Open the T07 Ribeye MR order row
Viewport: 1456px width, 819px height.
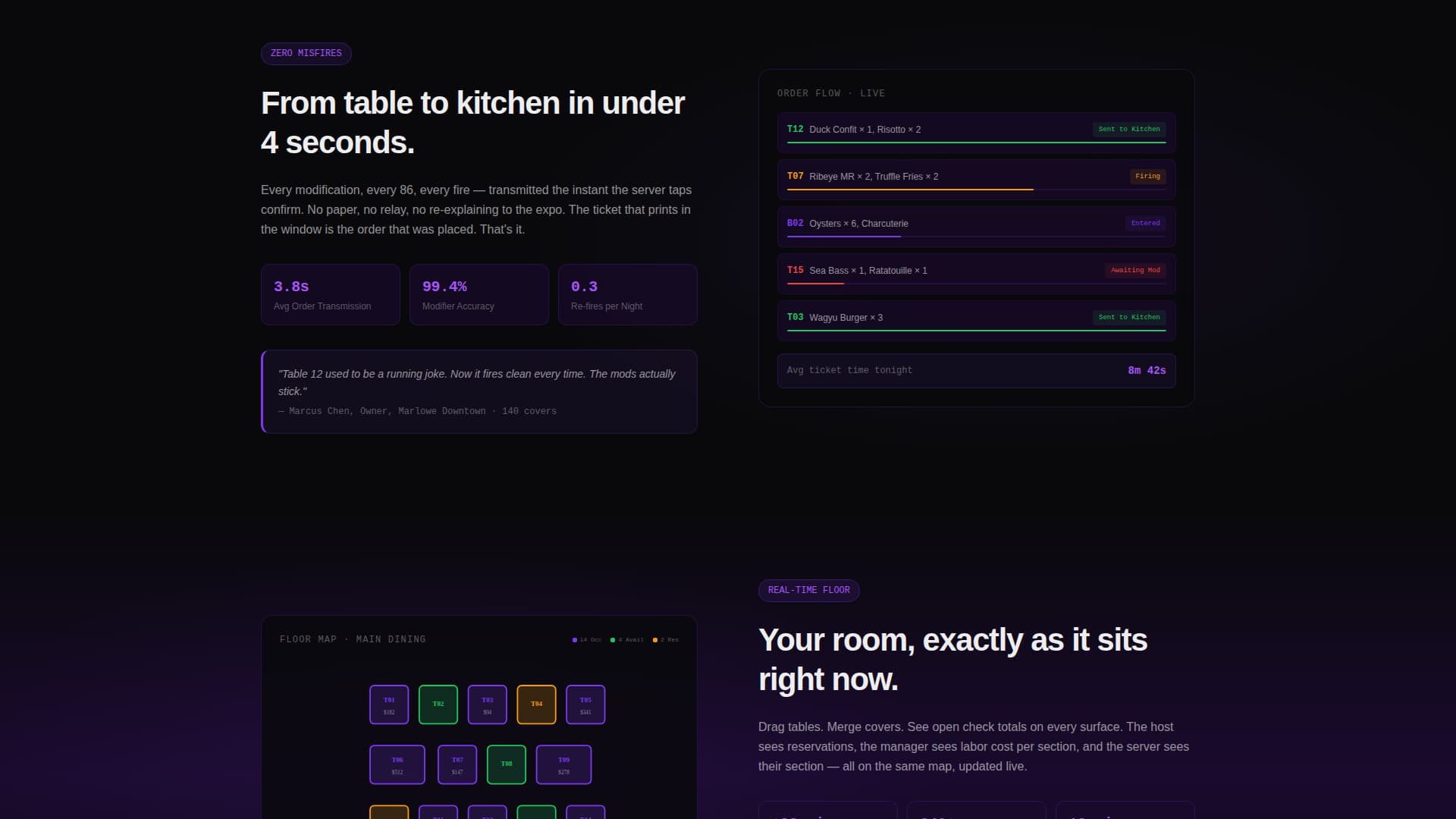click(x=977, y=180)
